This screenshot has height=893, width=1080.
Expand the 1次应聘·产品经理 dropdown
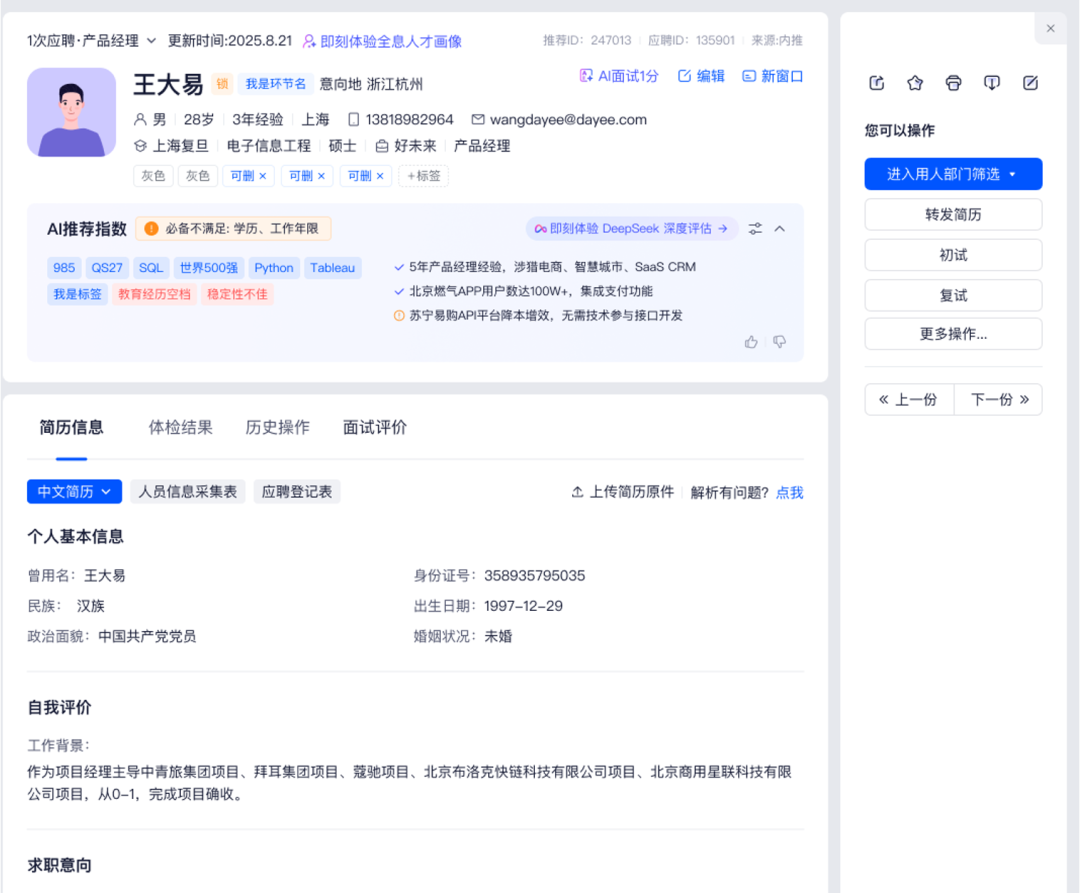[x=151, y=41]
